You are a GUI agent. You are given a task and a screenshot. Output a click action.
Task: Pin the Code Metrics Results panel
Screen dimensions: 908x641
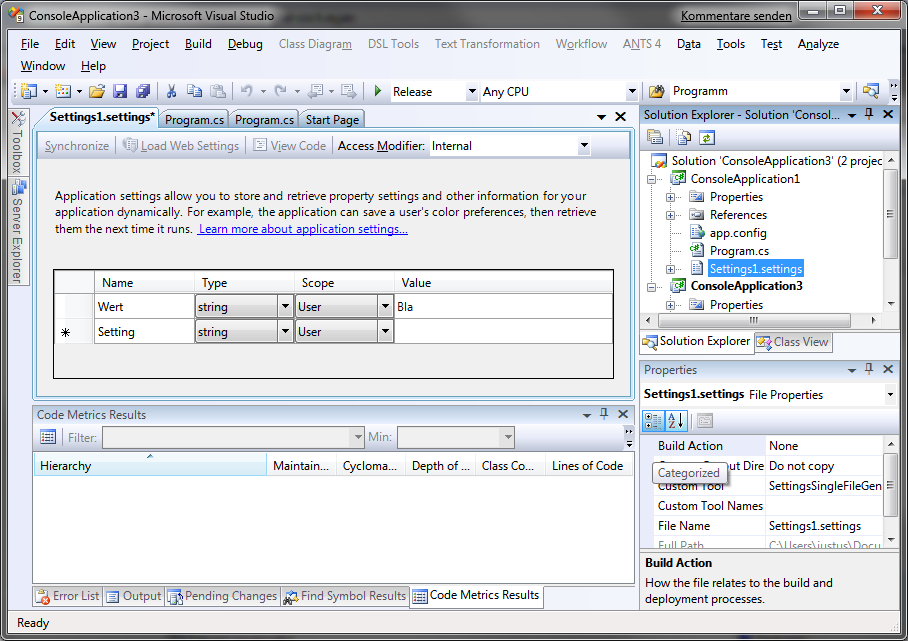pyautogui.click(x=603, y=414)
